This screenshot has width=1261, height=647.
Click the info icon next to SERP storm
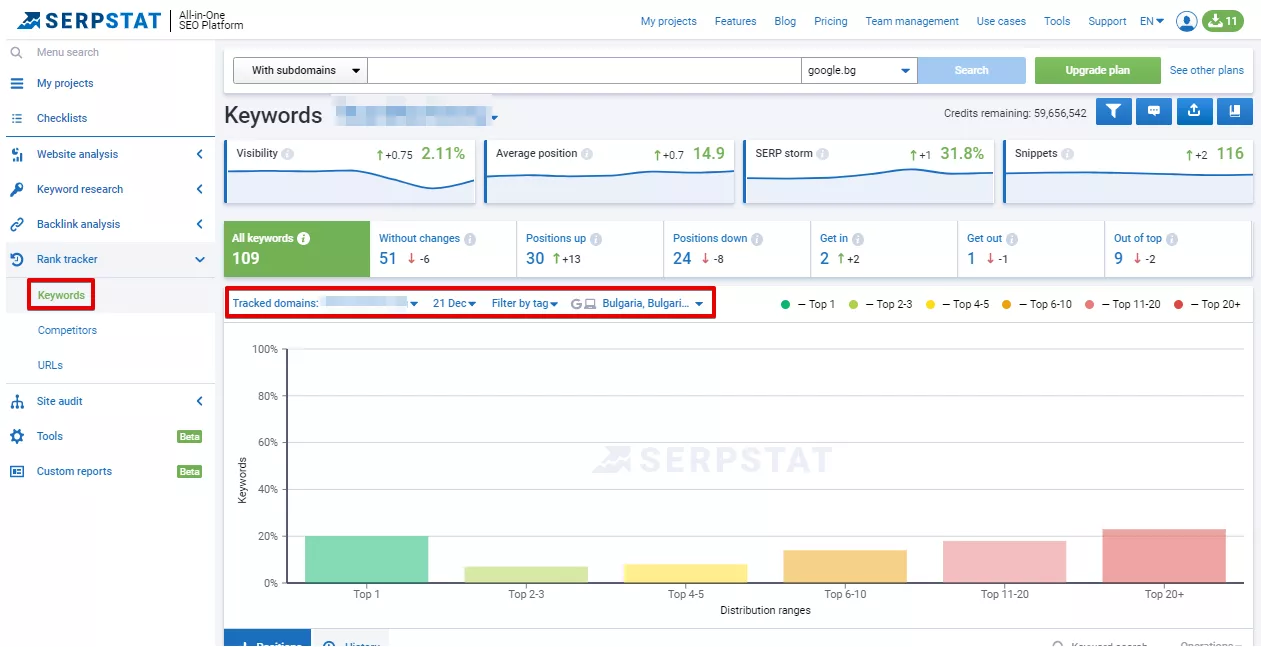(822, 154)
